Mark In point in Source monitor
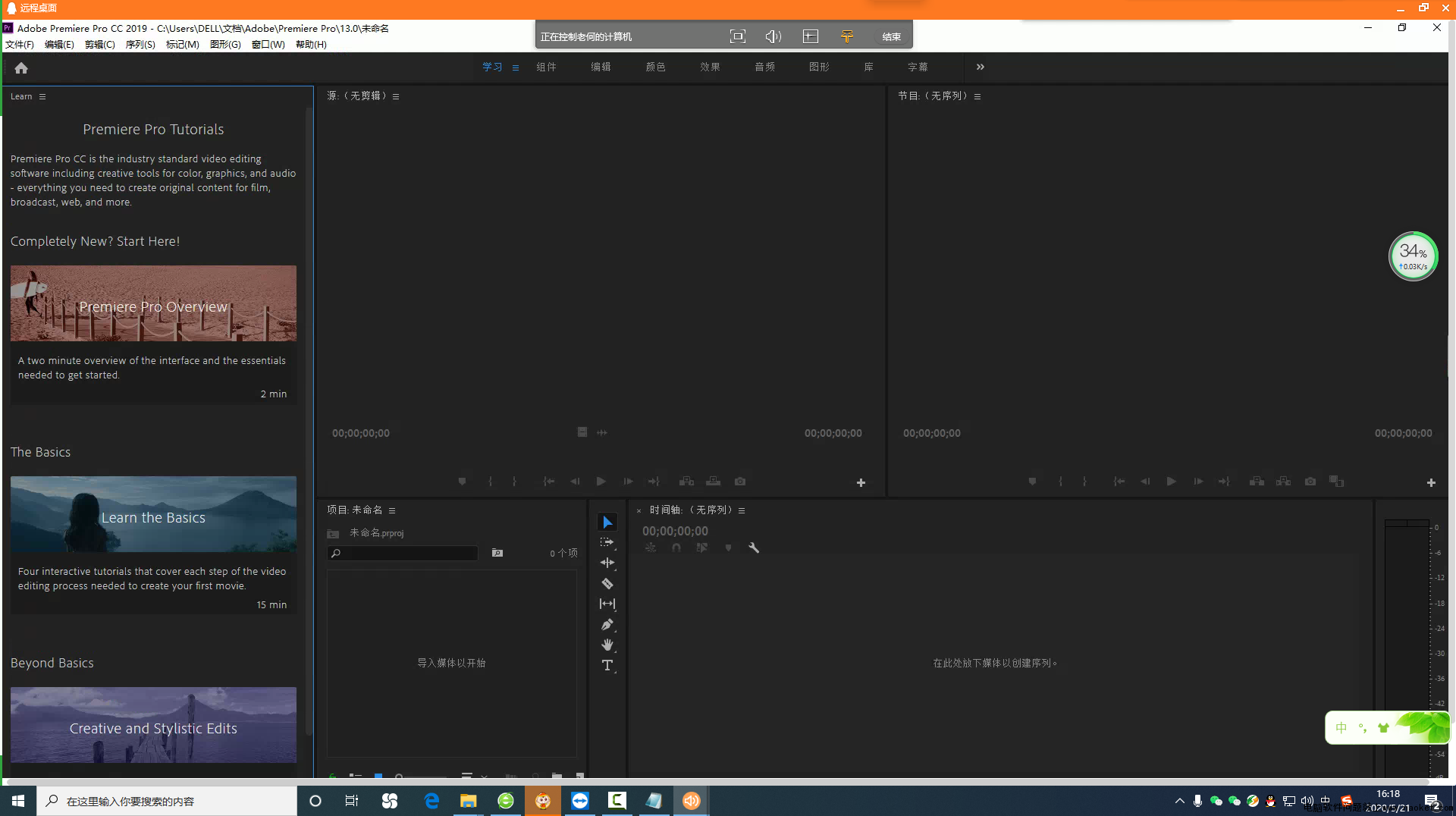Viewport: 1456px width, 816px height. coord(490,482)
